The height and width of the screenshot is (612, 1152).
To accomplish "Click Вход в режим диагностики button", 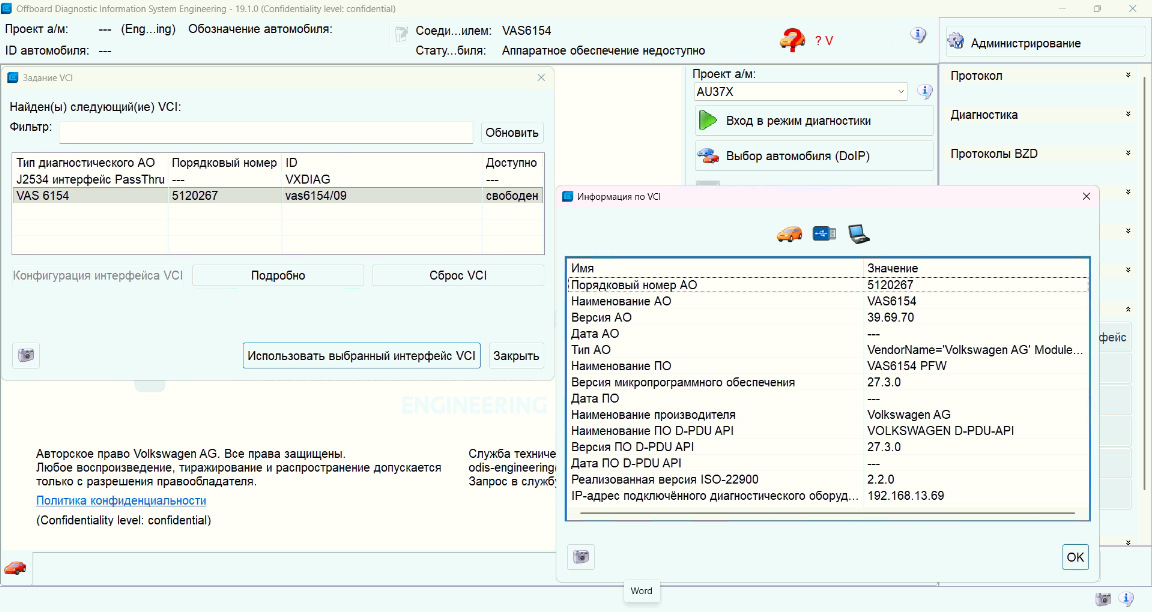I will coord(814,120).
